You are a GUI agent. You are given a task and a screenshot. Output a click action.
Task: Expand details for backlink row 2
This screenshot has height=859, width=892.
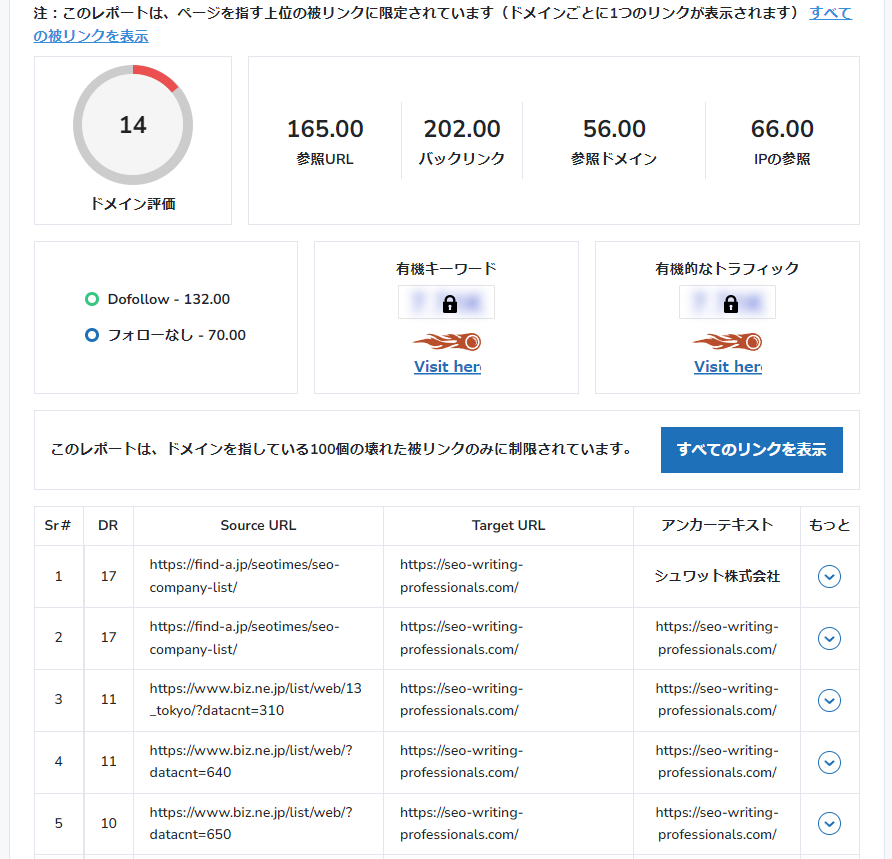coord(829,638)
